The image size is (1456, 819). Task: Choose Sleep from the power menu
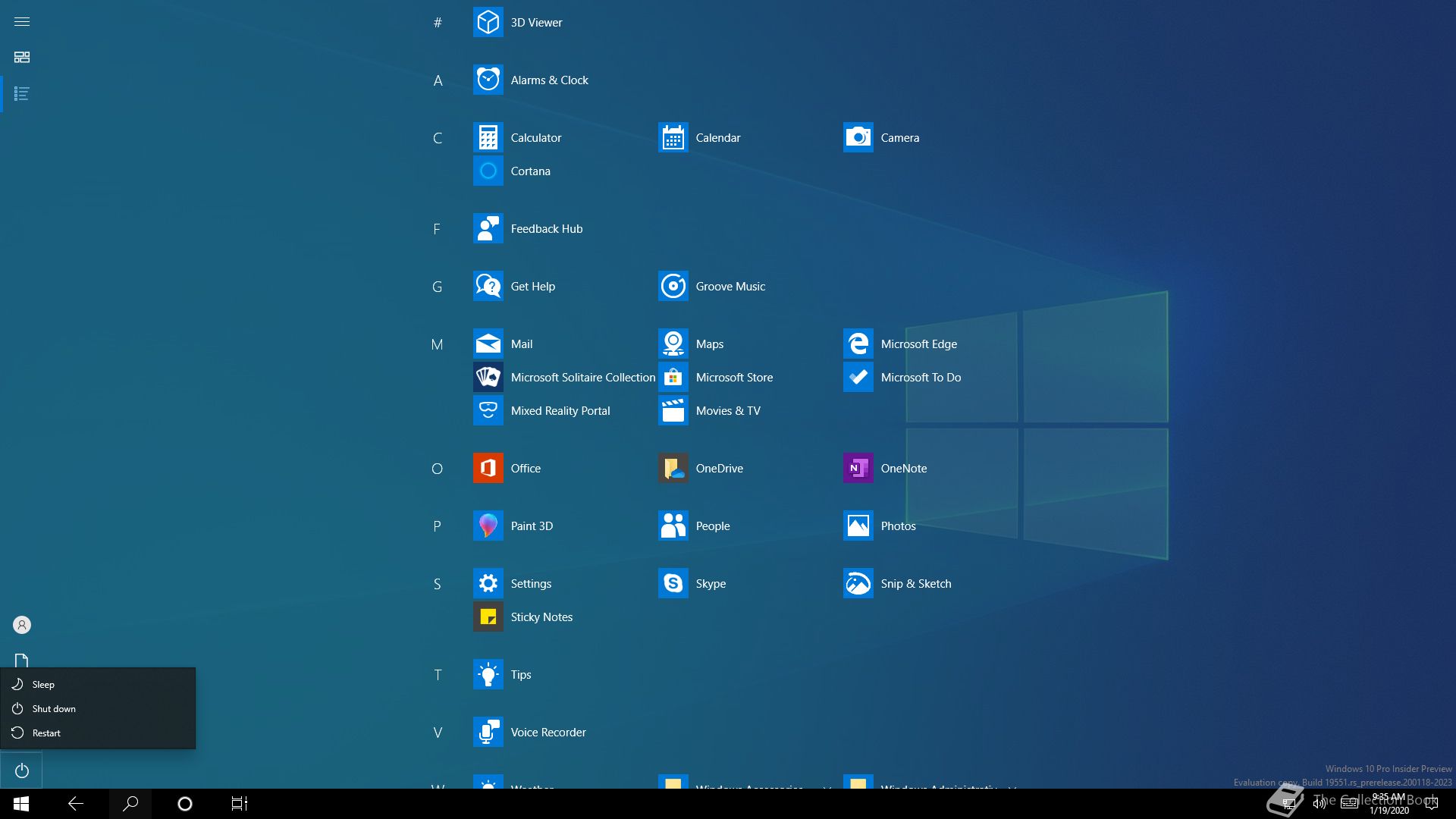pyautogui.click(x=98, y=685)
